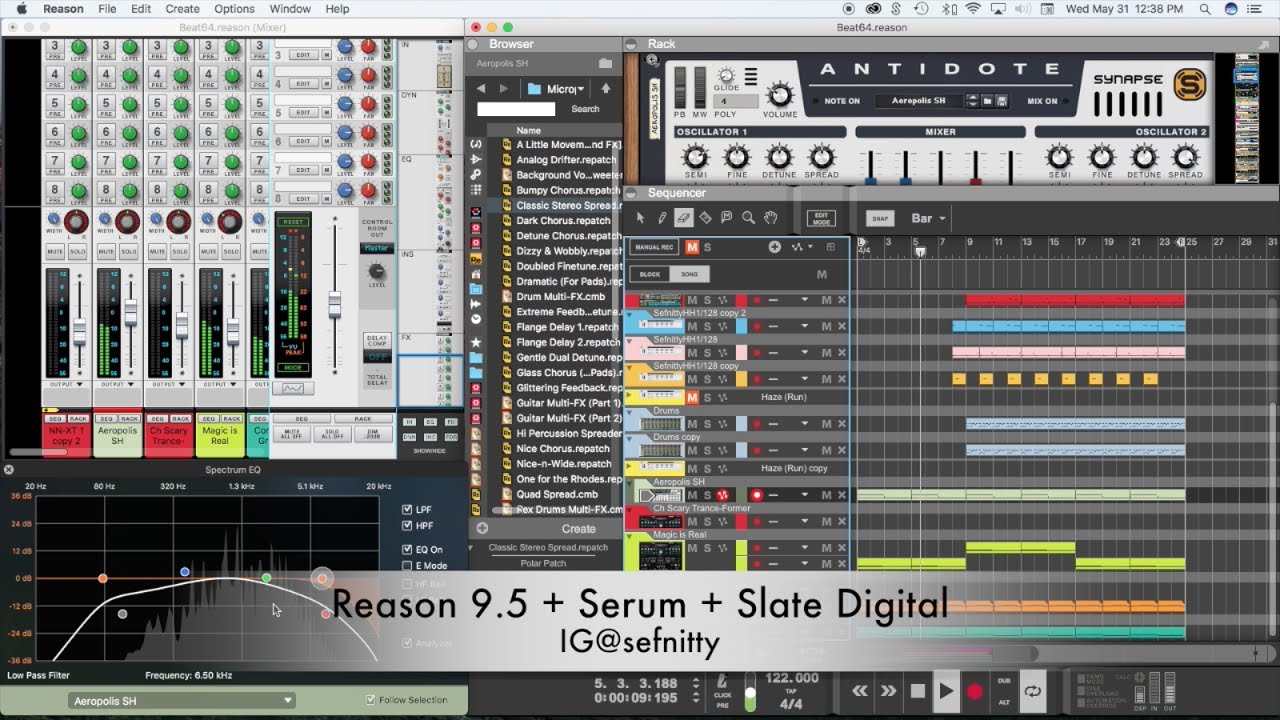Close the Spectrum EQ panel

[8, 469]
